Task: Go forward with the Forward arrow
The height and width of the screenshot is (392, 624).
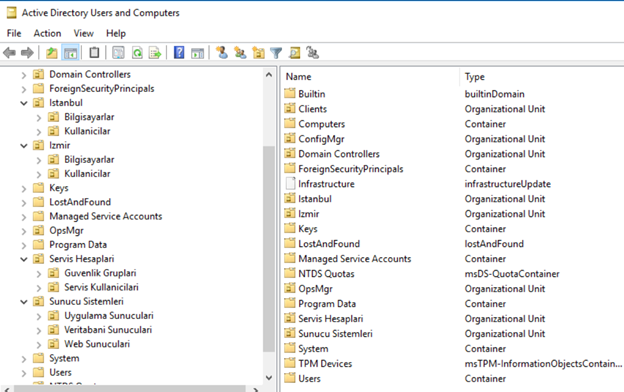Action: [x=27, y=53]
